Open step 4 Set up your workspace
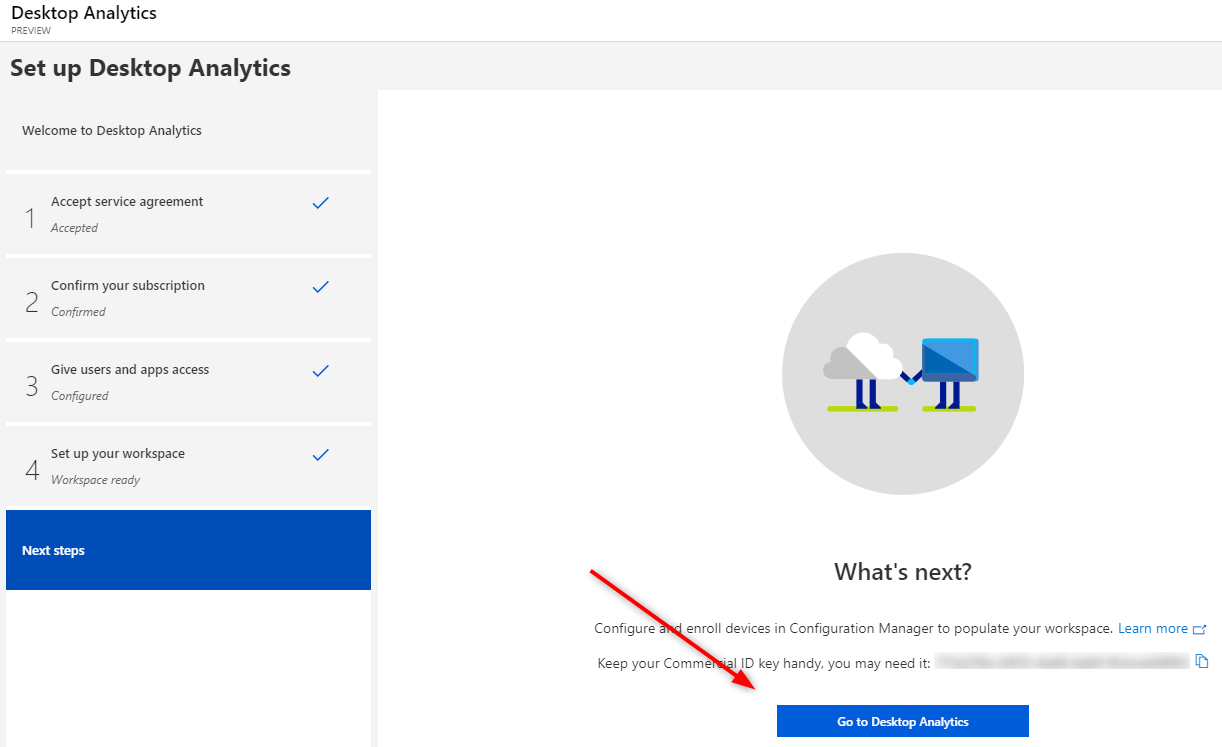1222x747 pixels. point(188,466)
